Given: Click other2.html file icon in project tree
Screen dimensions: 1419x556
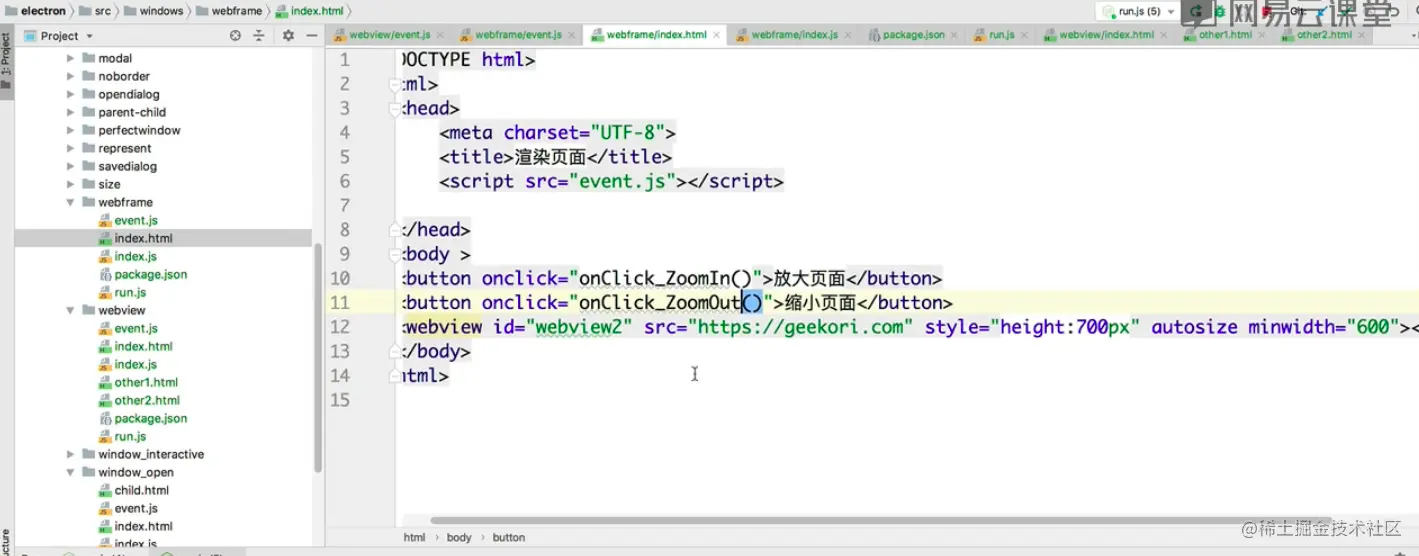Looking at the screenshot, I should click(x=105, y=400).
